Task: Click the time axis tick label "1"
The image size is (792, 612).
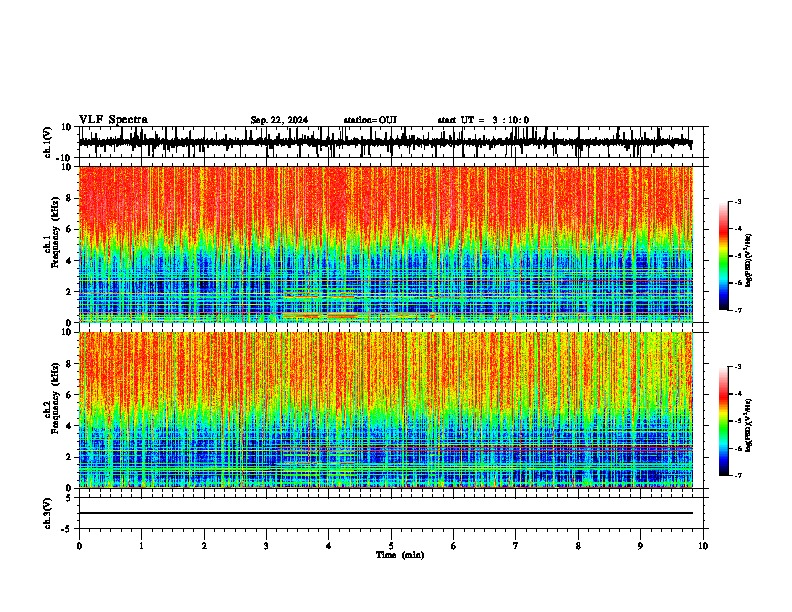Action: pos(141,546)
